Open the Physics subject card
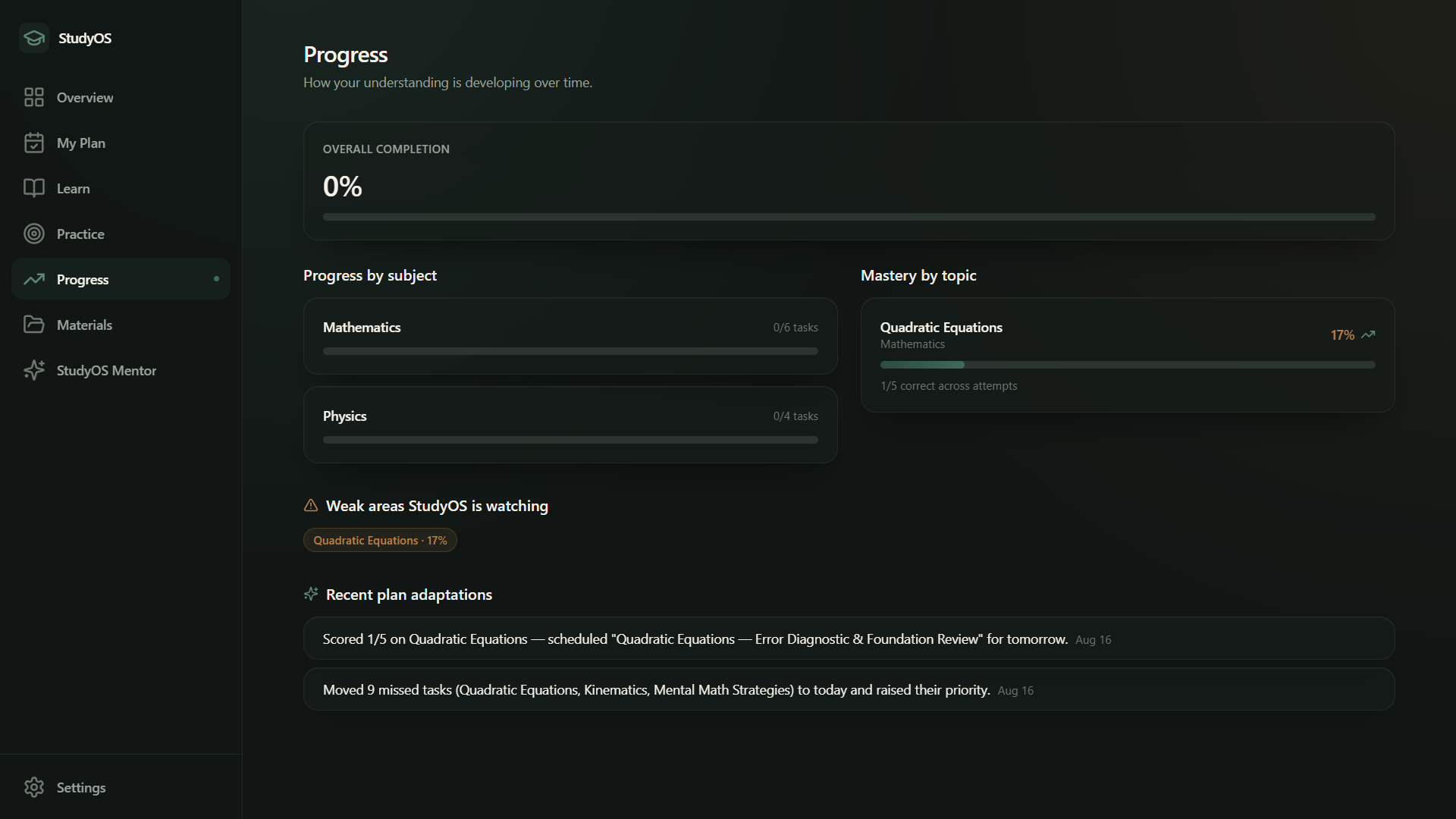Image resolution: width=1456 pixels, height=819 pixels. [x=570, y=425]
